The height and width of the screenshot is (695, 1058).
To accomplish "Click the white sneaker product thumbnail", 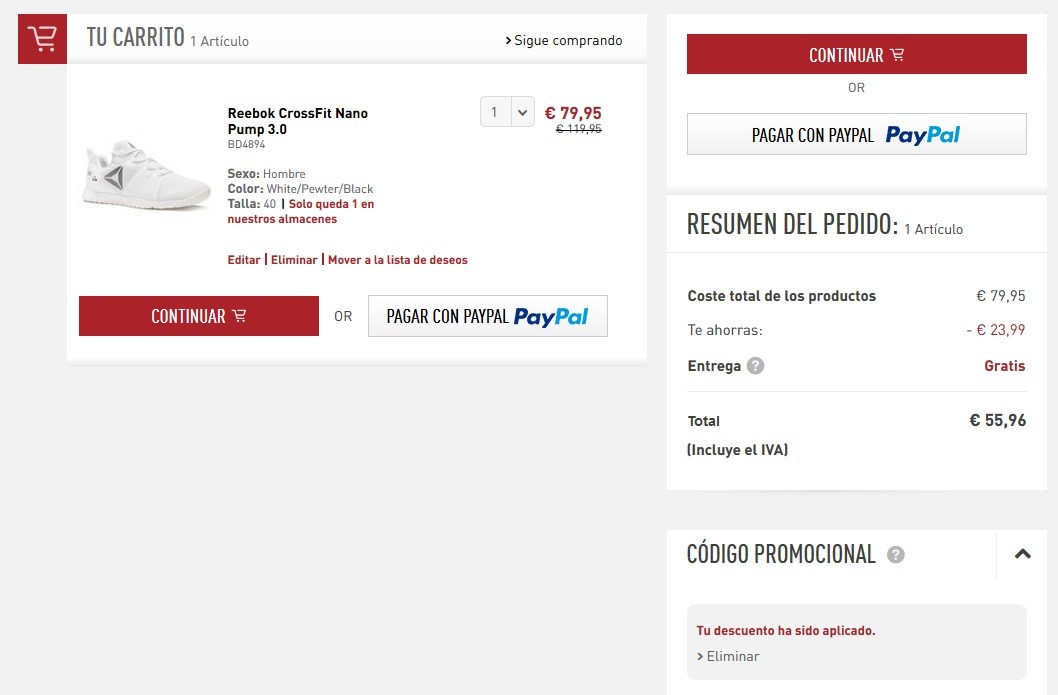I will point(146,175).
